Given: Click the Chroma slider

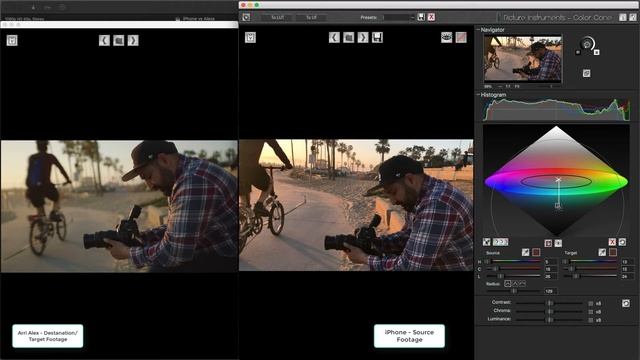Looking at the screenshot, I should tap(550, 311).
